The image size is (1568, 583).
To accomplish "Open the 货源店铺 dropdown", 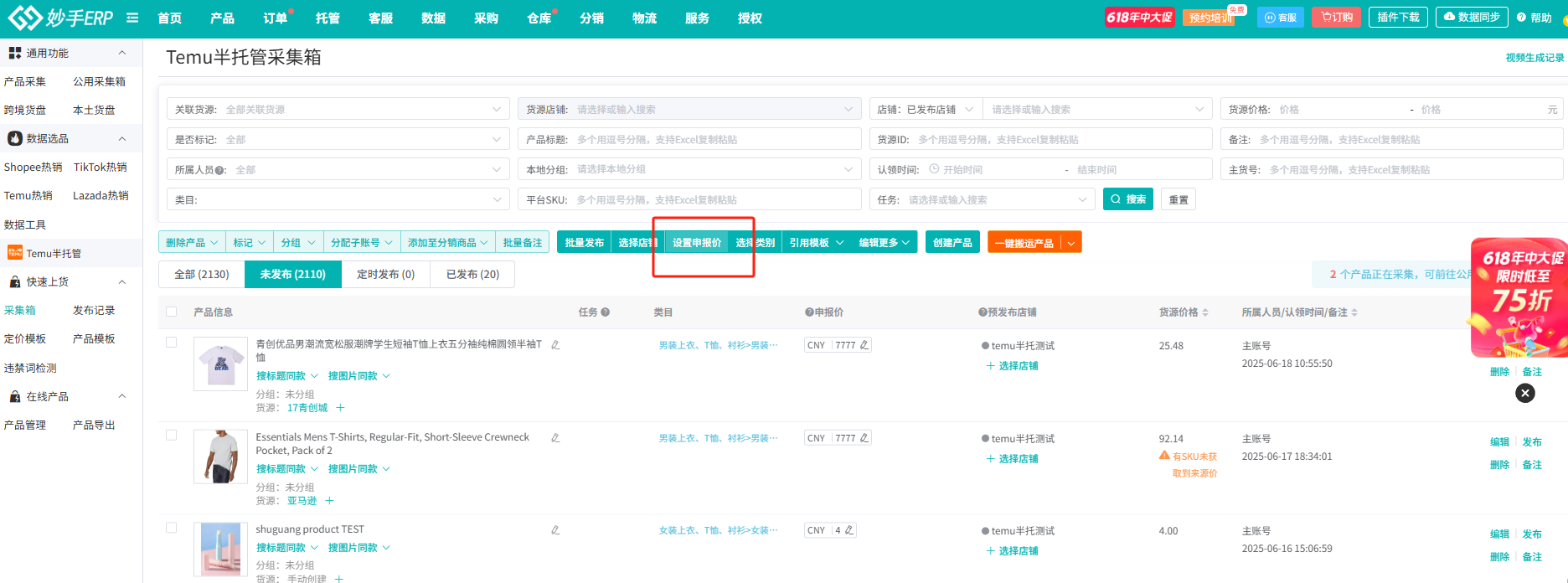I will coord(689,109).
